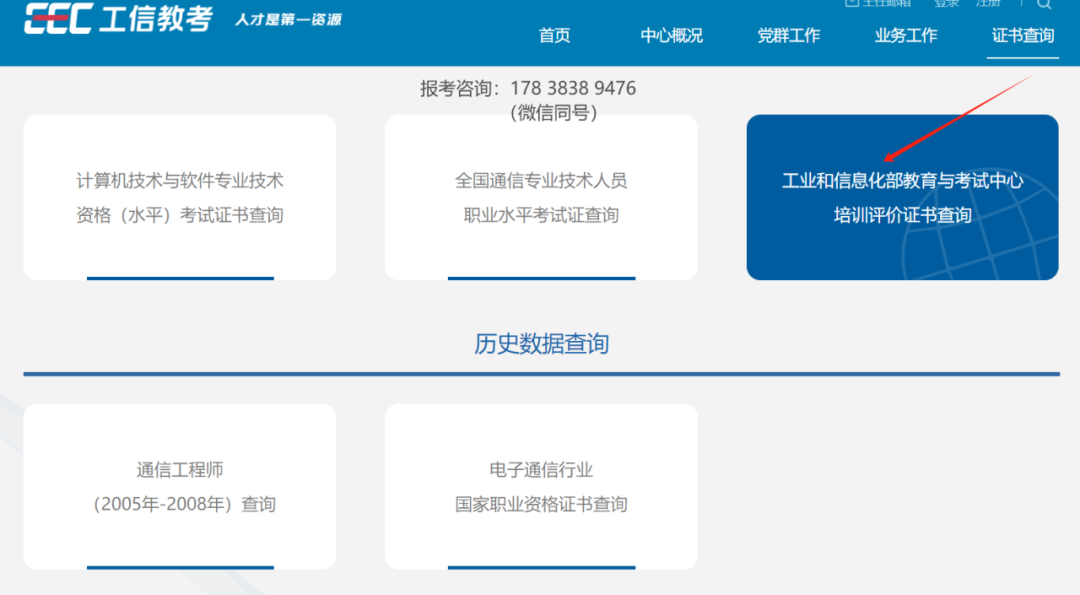Open the 业务工作 navigation item
1080x595 pixels.
905,36
